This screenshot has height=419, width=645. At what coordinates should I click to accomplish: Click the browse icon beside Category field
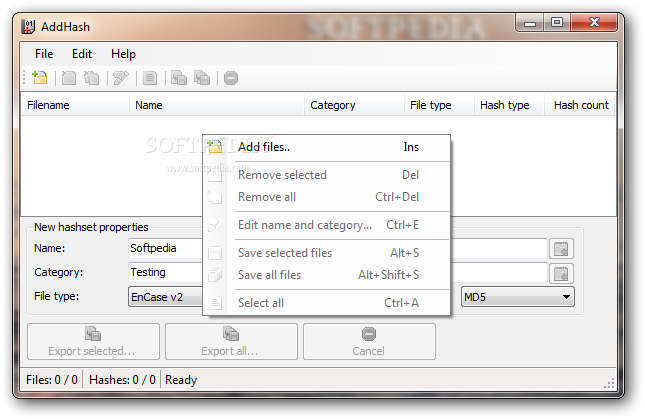(x=561, y=274)
